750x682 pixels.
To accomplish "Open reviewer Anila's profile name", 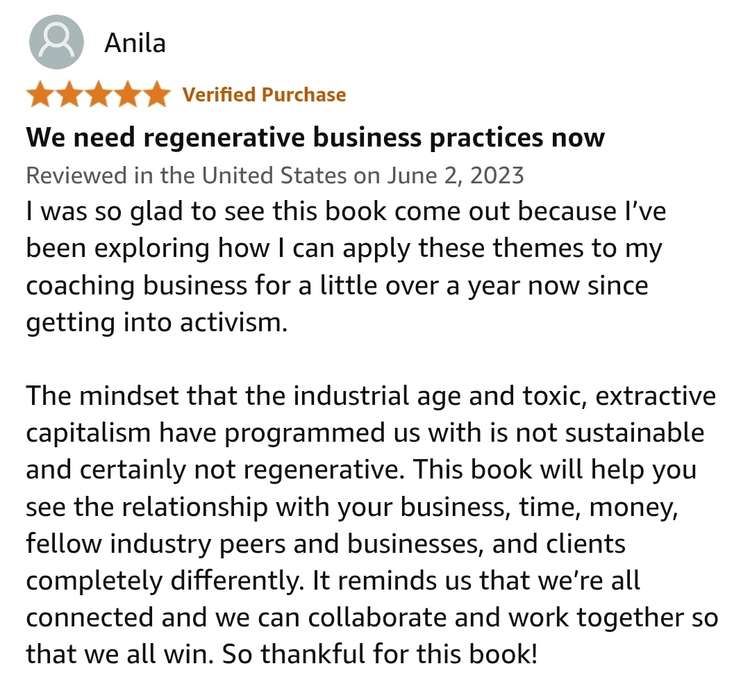I will pyautogui.click(x=135, y=43).
